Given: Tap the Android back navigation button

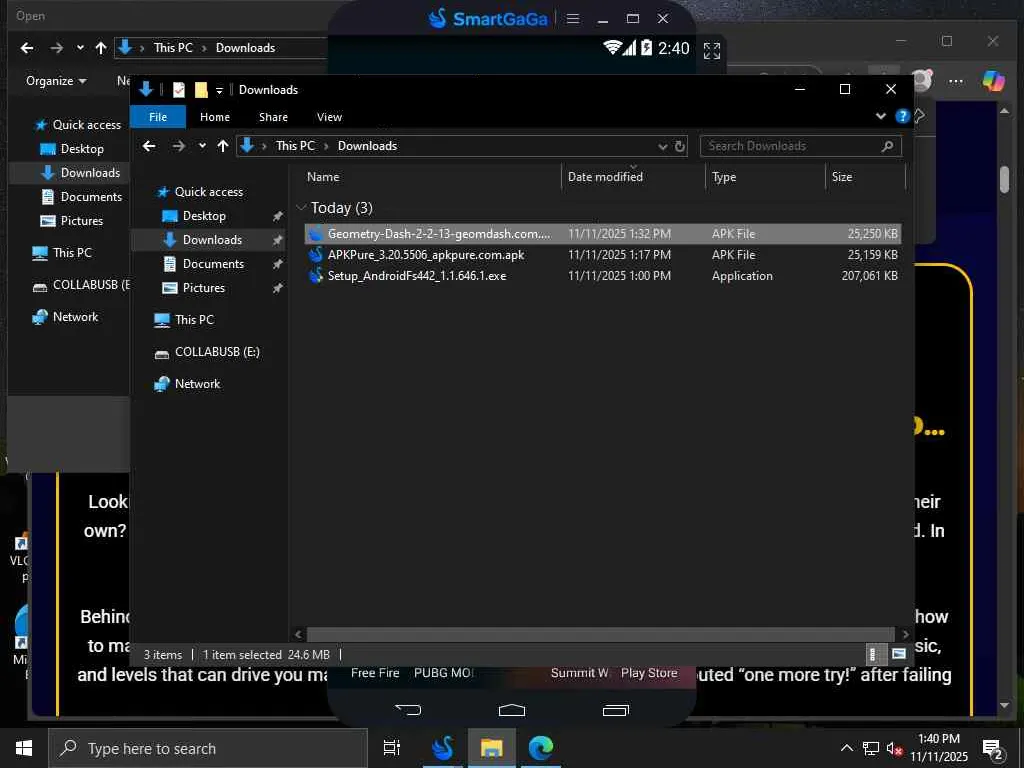Looking at the screenshot, I should pos(409,709).
